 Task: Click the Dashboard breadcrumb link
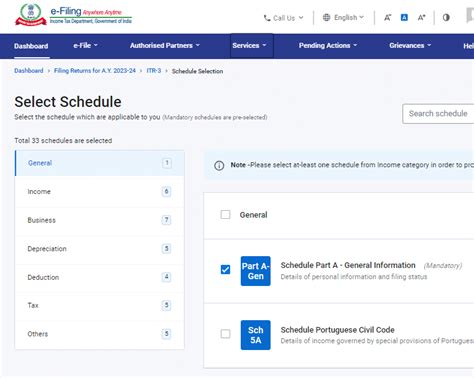29,71
